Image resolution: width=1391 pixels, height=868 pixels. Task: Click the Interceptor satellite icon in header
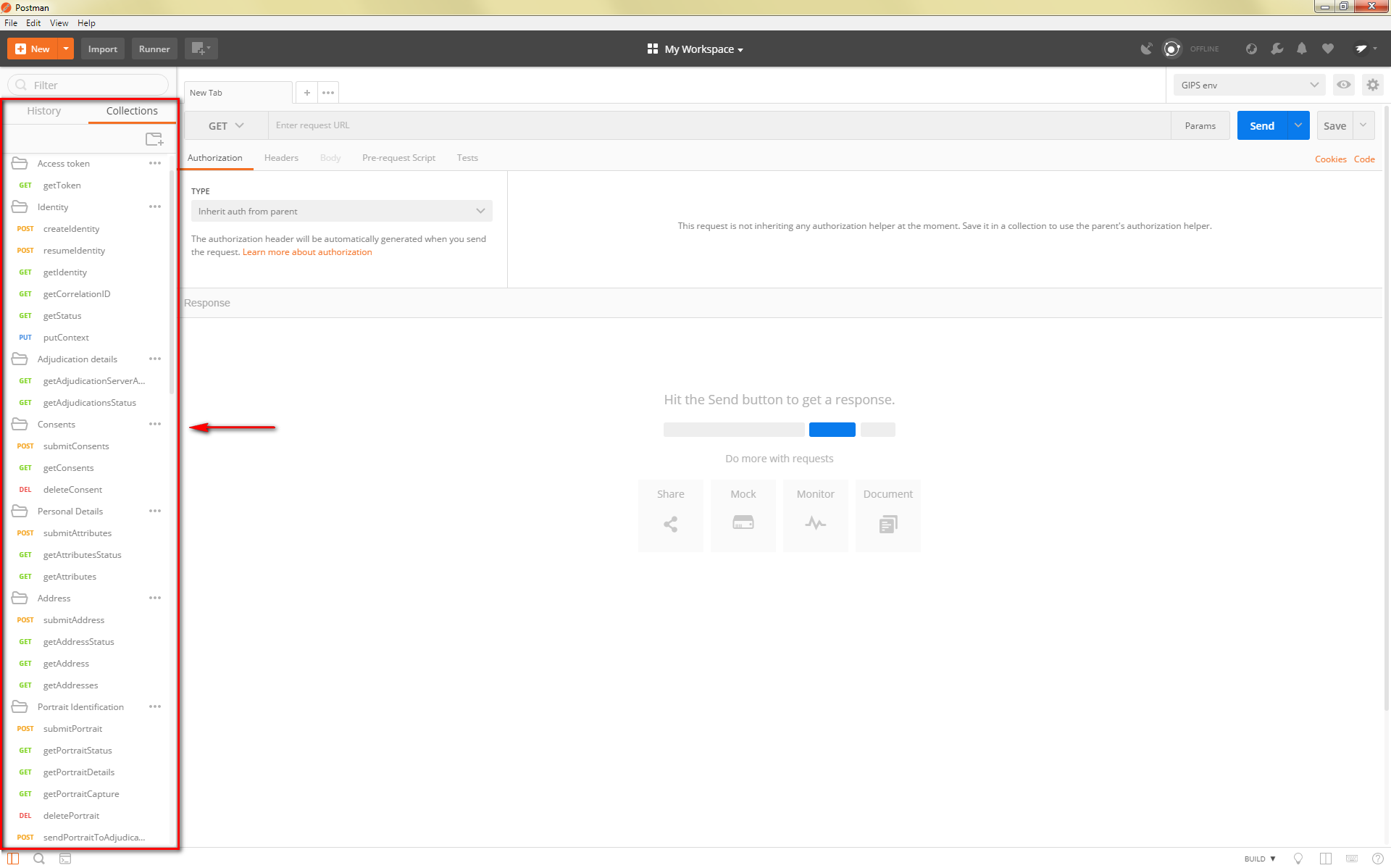(x=1146, y=49)
